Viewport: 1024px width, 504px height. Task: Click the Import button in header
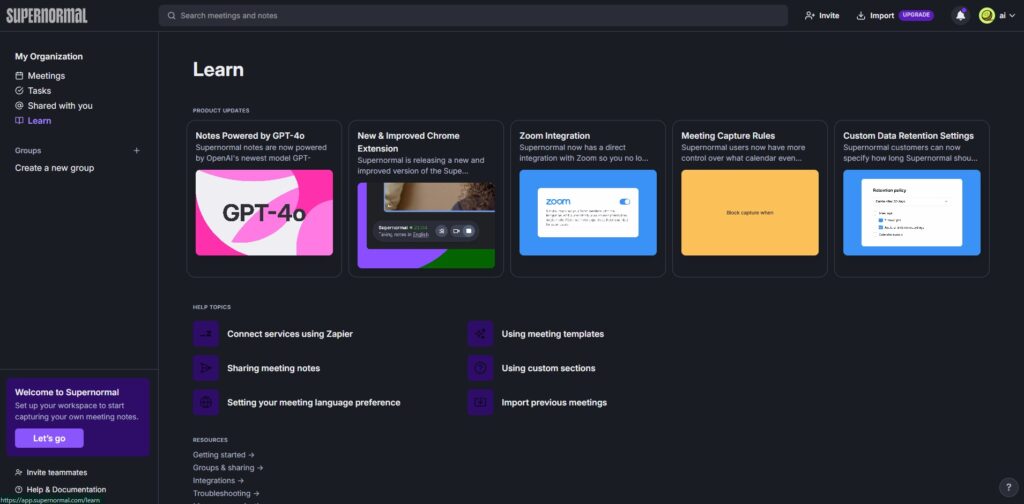point(875,16)
